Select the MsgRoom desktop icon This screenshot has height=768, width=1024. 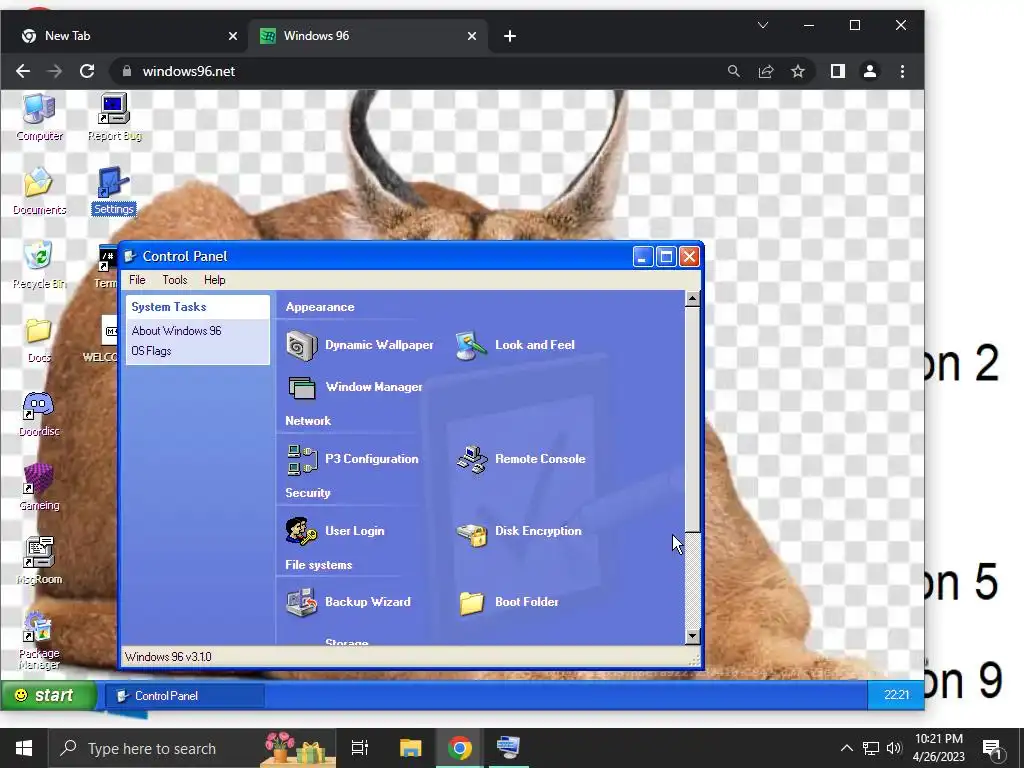(39, 562)
